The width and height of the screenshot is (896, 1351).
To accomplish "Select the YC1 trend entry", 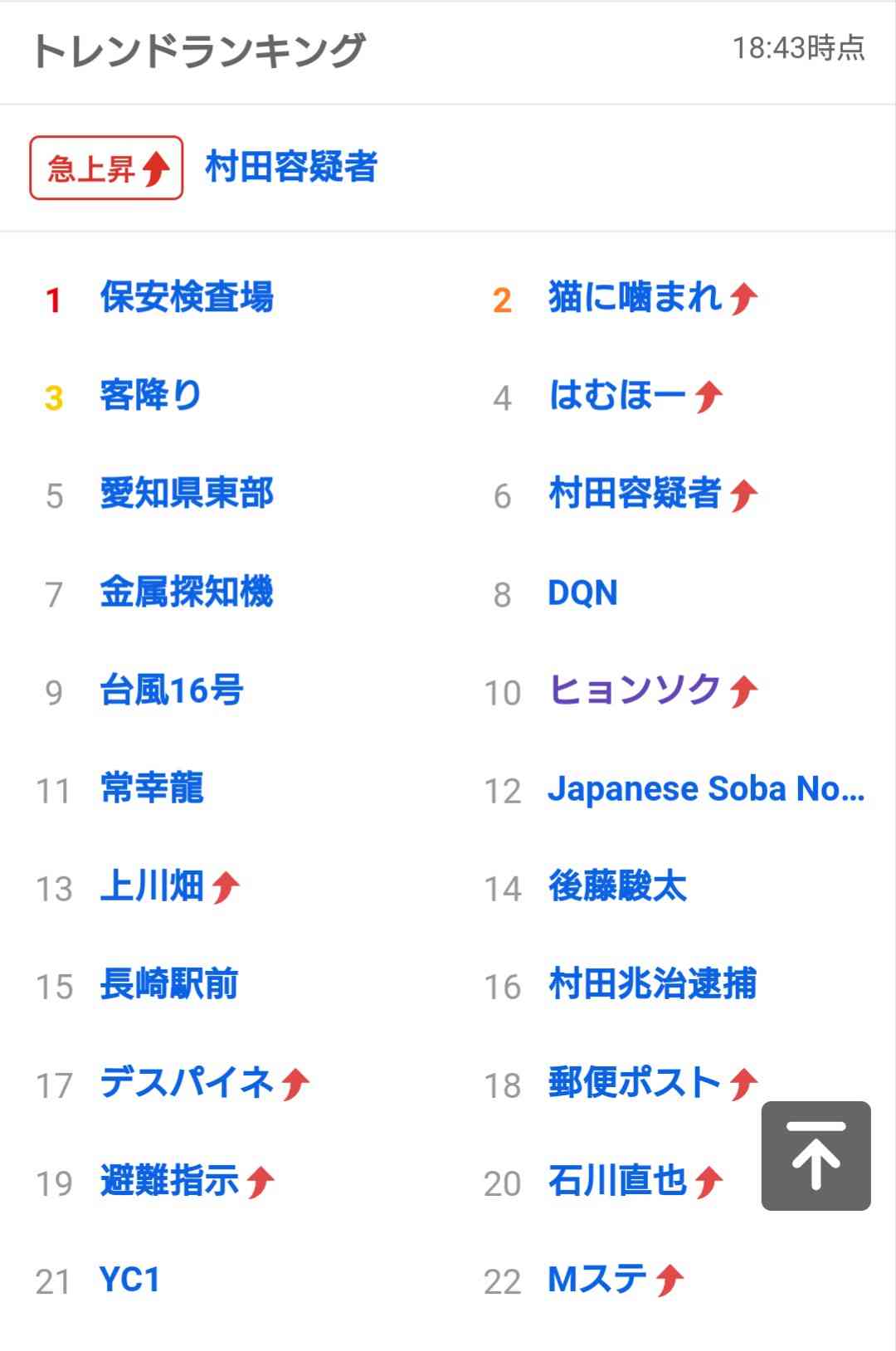I will pyautogui.click(x=129, y=1280).
